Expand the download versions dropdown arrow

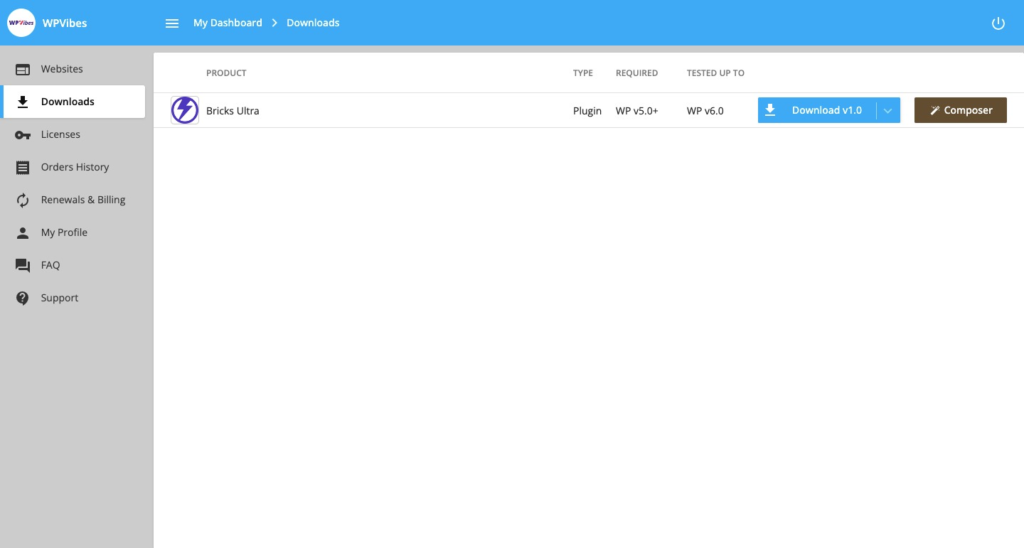coord(888,110)
